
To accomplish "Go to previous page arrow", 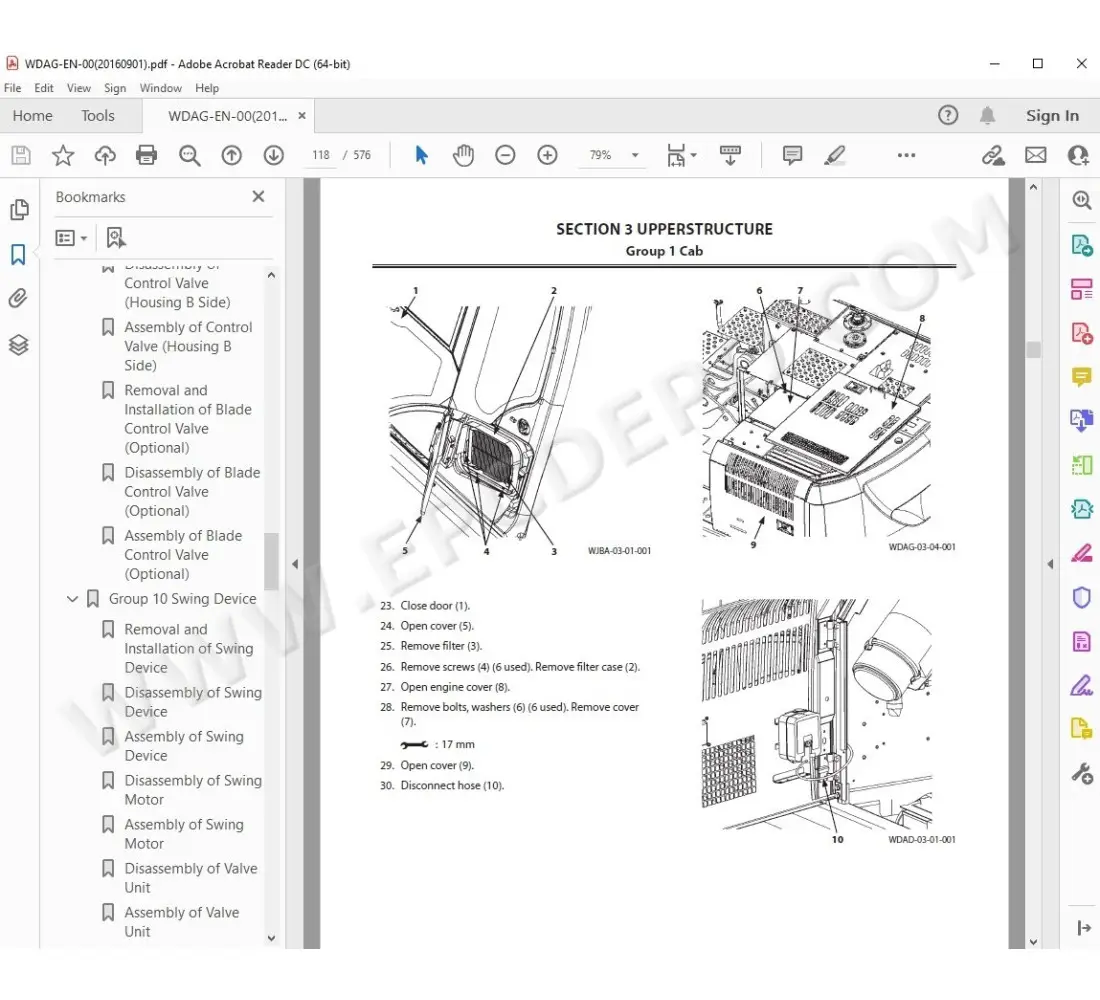I will tap(231, 155).
